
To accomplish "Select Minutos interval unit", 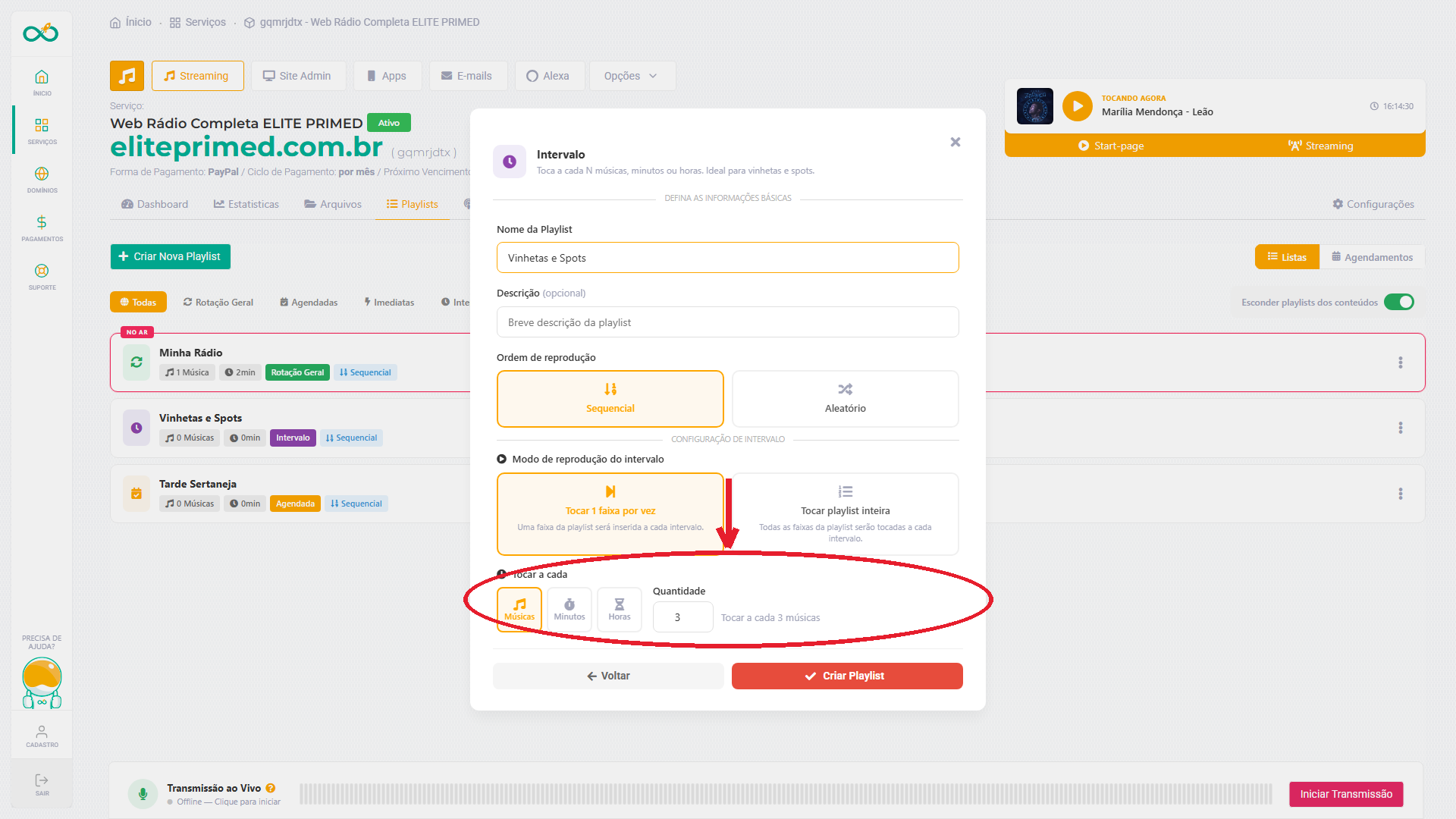I will click(570, 610).
